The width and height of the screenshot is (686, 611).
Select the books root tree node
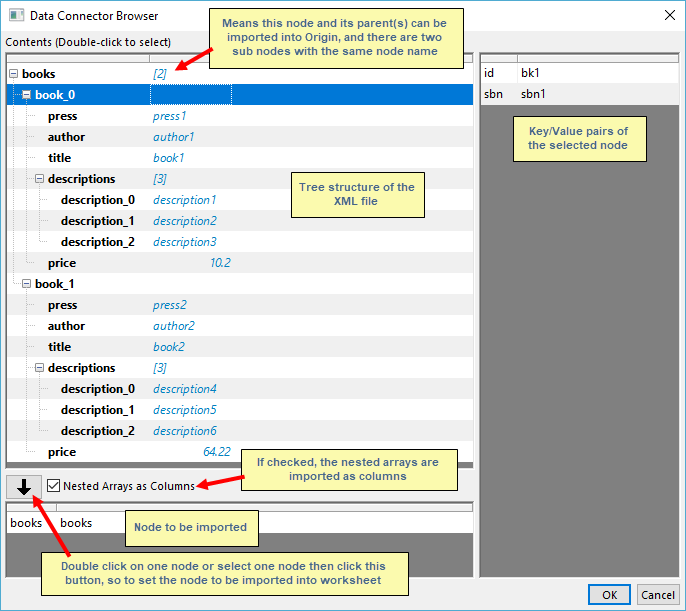coord(240,73)
